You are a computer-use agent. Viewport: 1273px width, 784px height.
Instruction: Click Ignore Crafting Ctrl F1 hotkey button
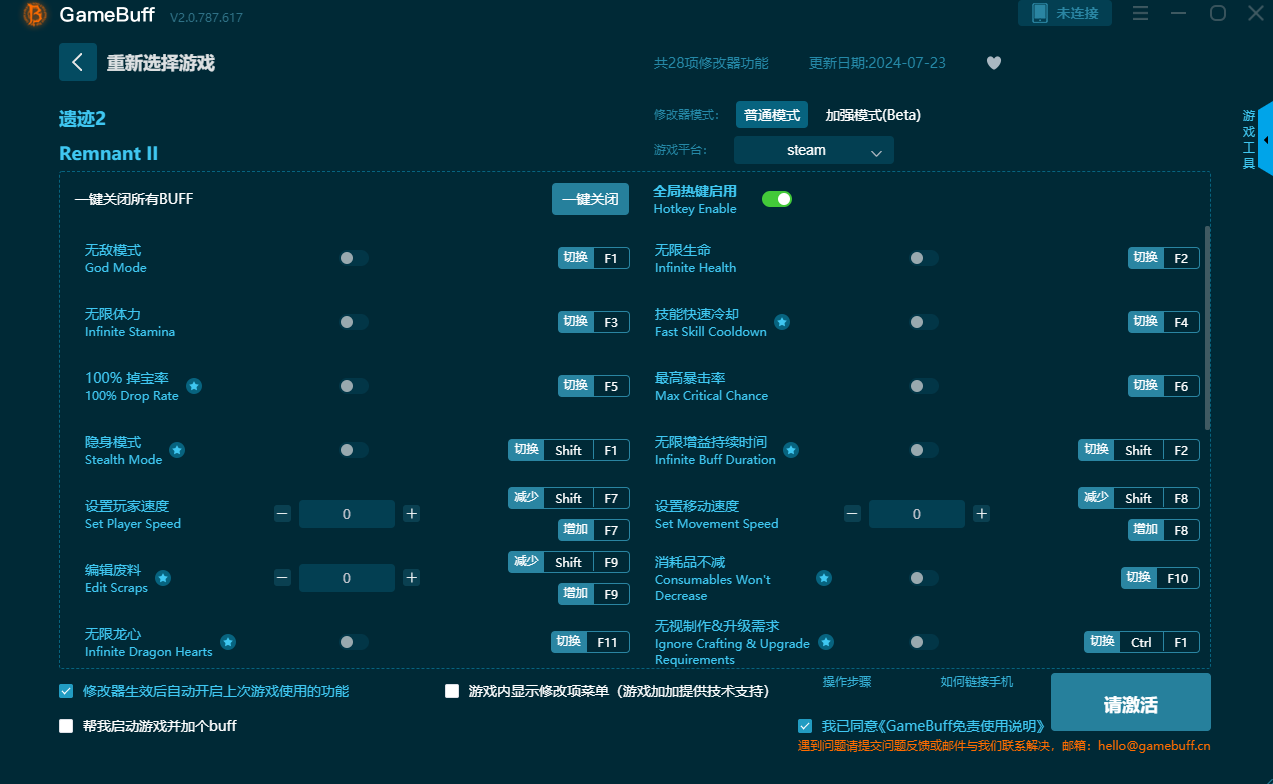click(x=1142, y=642)
